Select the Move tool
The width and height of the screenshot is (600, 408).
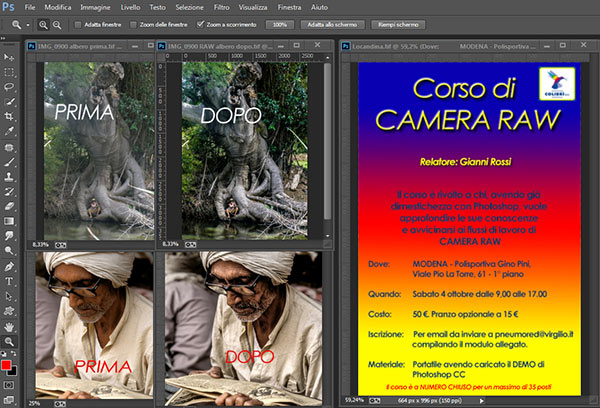9,58
